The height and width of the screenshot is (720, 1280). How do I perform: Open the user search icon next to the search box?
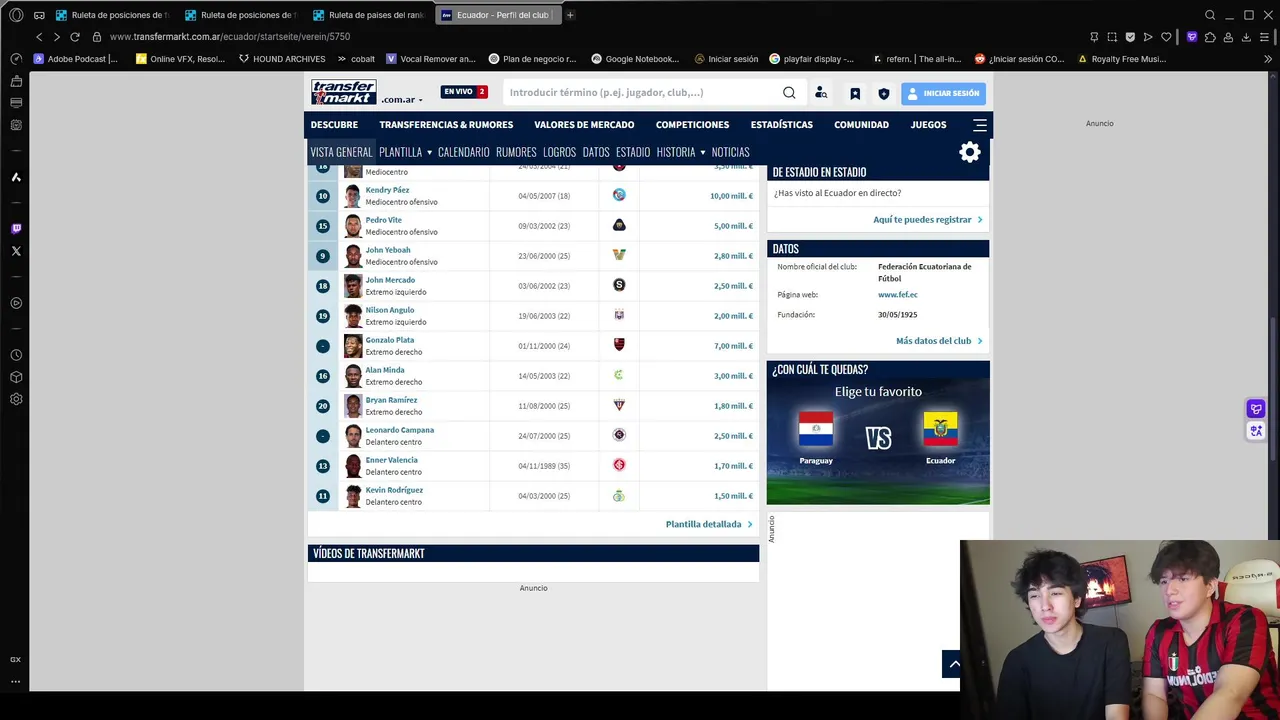pos(821,93)
